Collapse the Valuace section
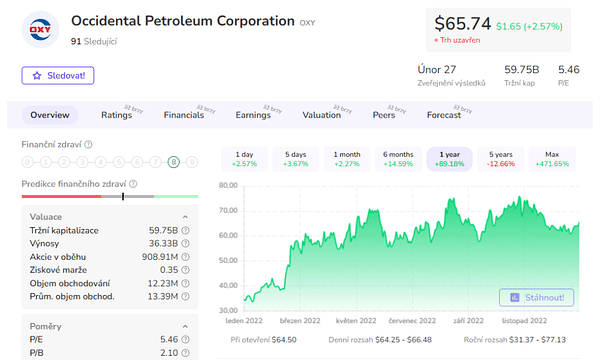This screenshot has width=600, height=360. click(185, 217)
